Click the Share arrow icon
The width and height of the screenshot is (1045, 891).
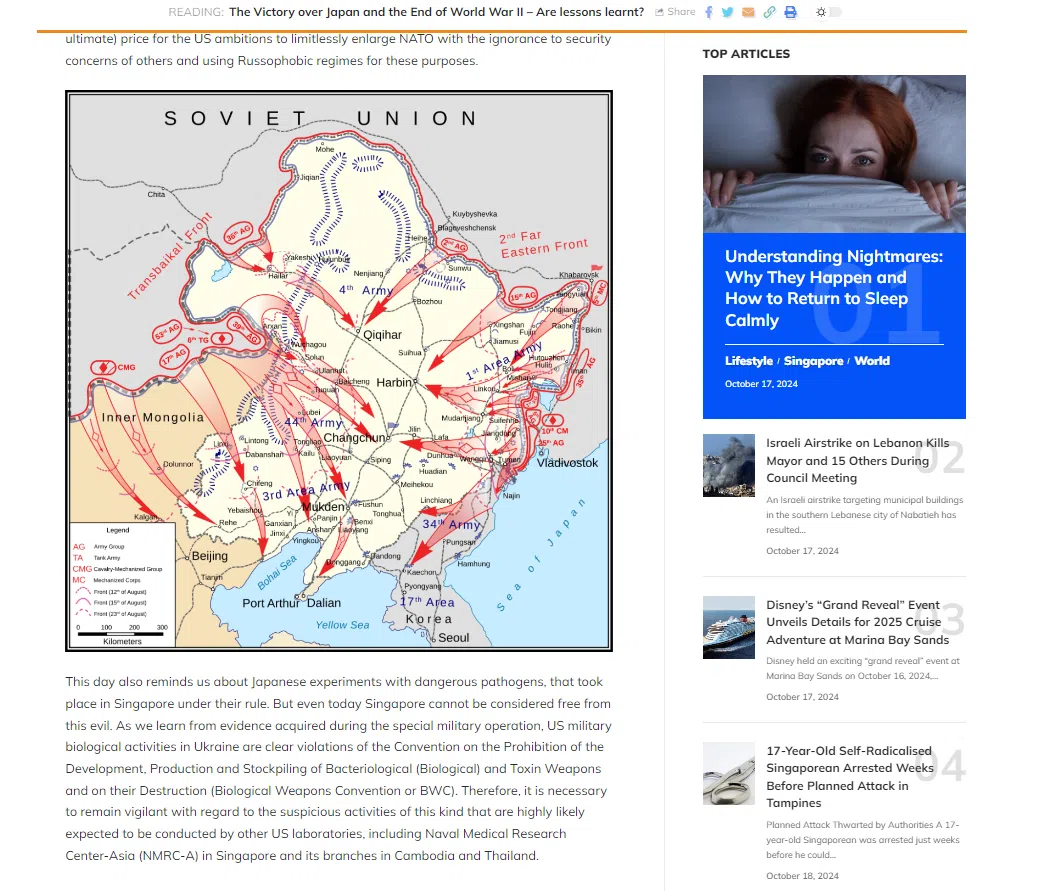660,12
